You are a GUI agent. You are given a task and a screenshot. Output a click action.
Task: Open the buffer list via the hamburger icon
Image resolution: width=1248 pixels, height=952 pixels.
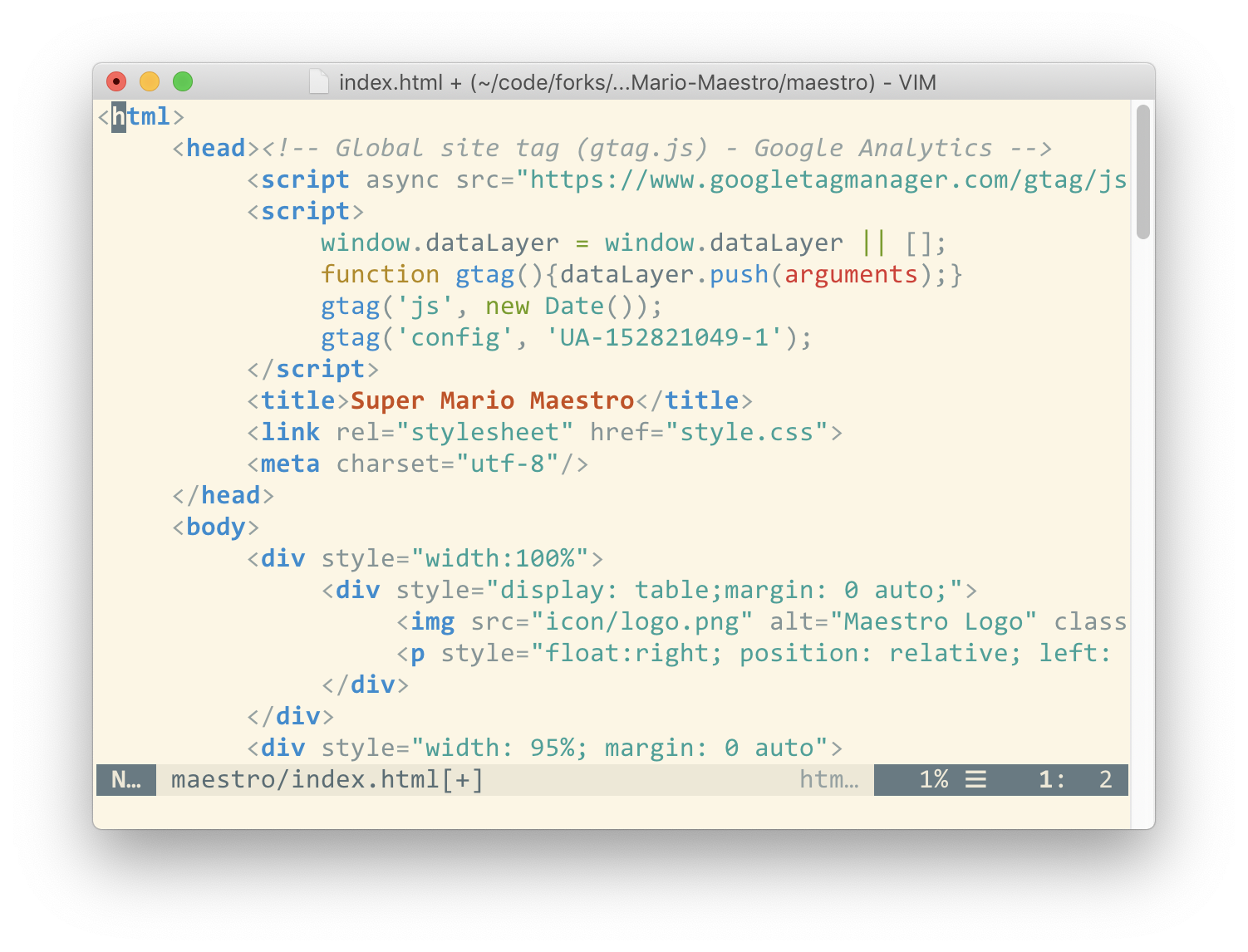coord(976,779)
